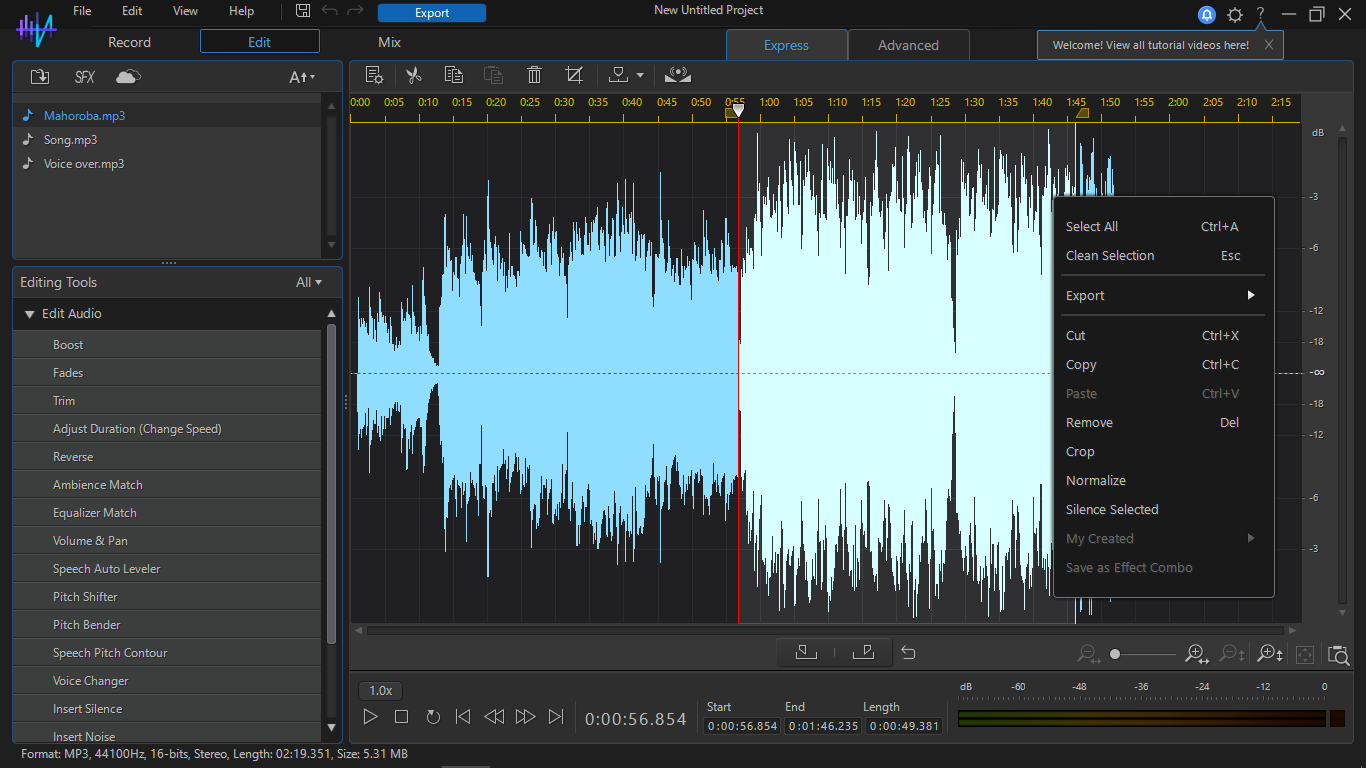Image resolution: width=1366 pixels, height=768 pixels.
Task: Click the horizontal zoom in magnifier
Action: [x=1196, y=654]
